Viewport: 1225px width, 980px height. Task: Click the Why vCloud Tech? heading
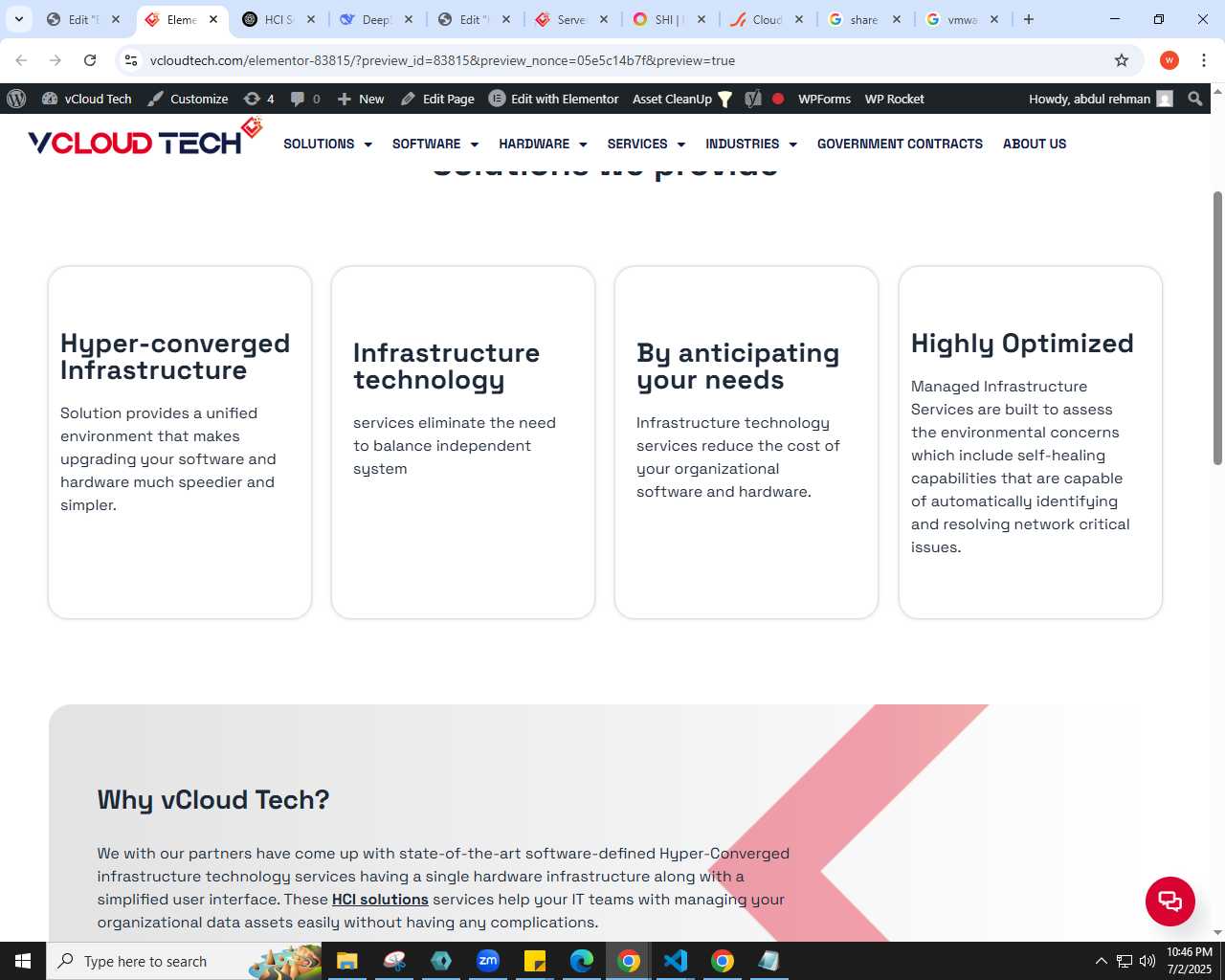[213, 799]
